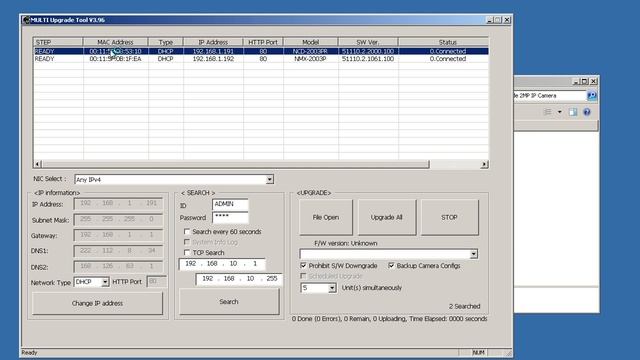Click the device list scrollbar right arrow
The height and width of the screenshot is (360, 640).
(x=484, y=164)
